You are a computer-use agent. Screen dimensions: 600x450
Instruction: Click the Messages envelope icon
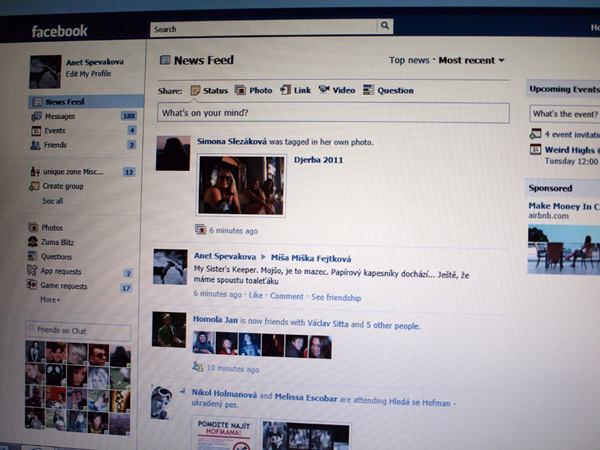tap(36, 116)
